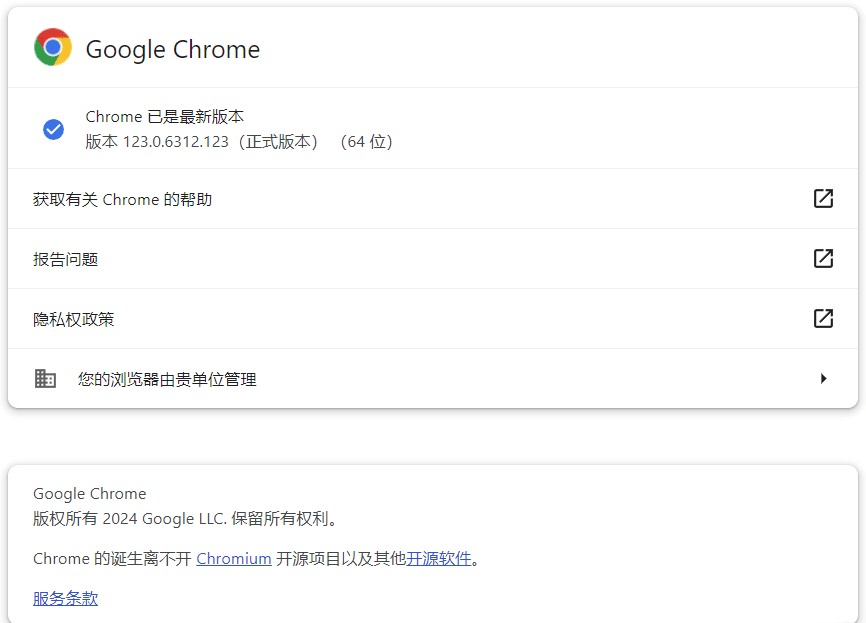This screenshot has width=866, height=623.
Task: Follow the Chromium hyperlink
Action: point(234,559)
